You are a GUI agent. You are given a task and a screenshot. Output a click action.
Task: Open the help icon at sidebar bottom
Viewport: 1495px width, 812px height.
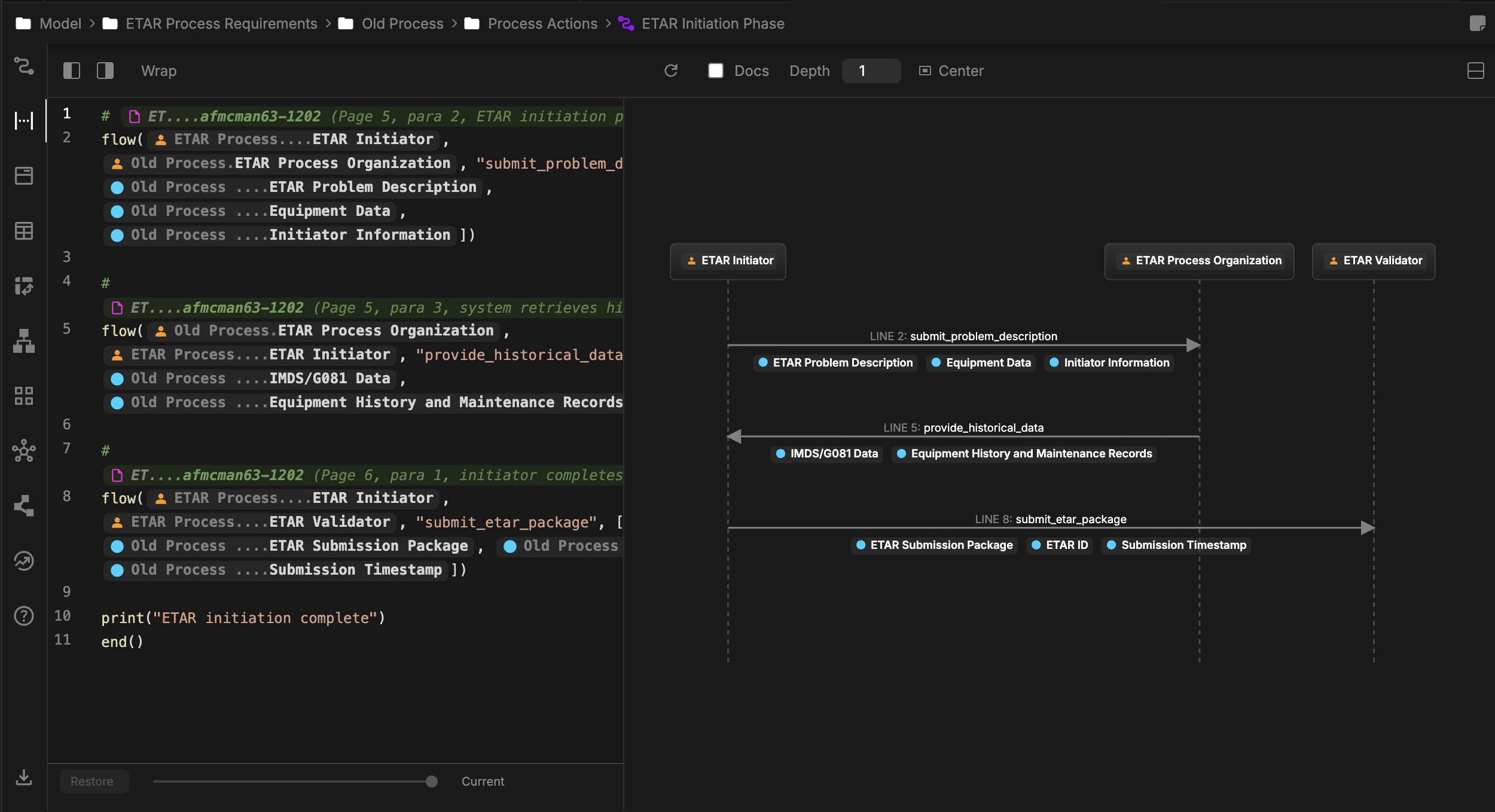pyautogui.click(x=24, y=616)
